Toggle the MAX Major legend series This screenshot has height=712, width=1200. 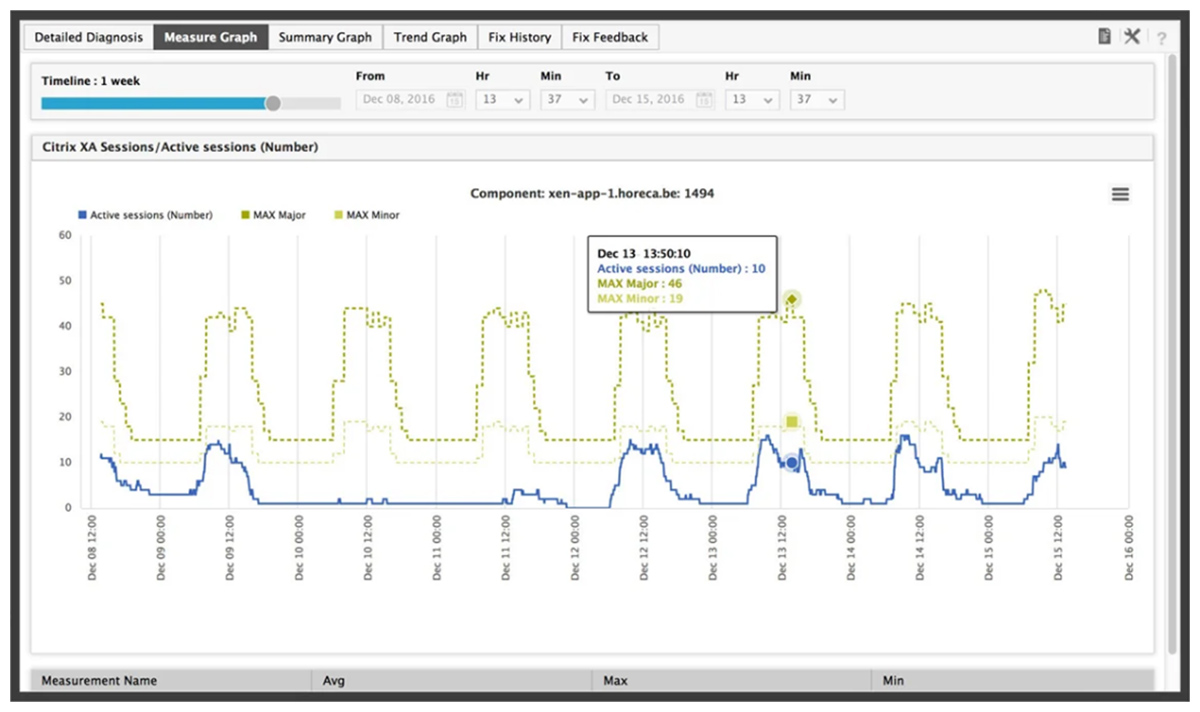pyautogui.click(x=273, y=215)
